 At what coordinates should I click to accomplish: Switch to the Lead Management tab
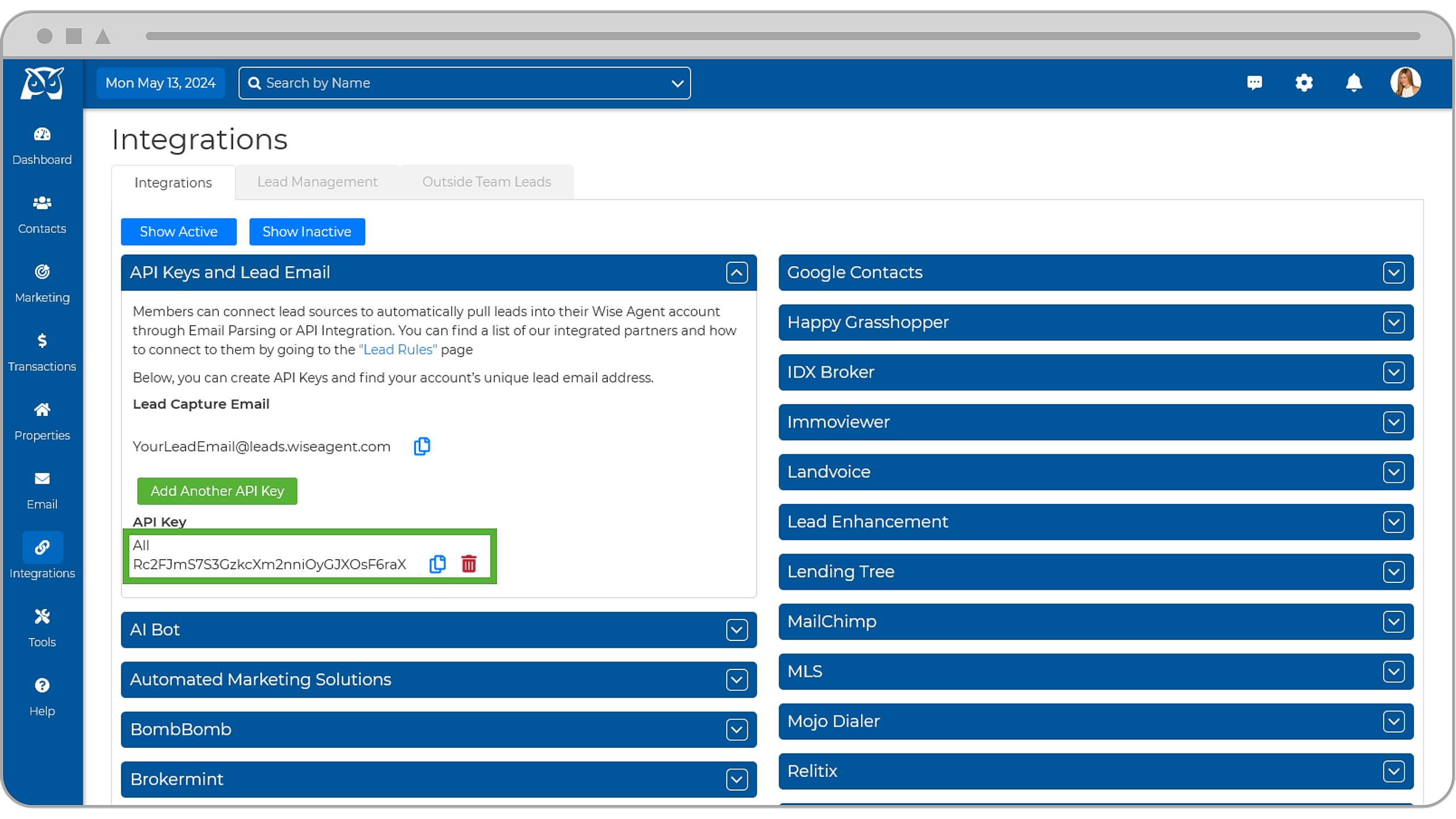pos(317,182)
